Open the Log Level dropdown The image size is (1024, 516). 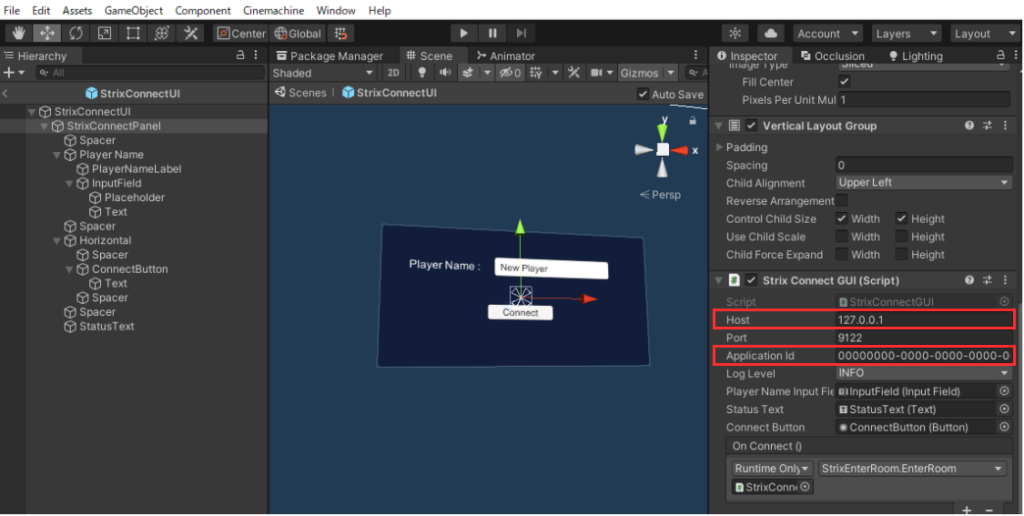tap(924, 373)
